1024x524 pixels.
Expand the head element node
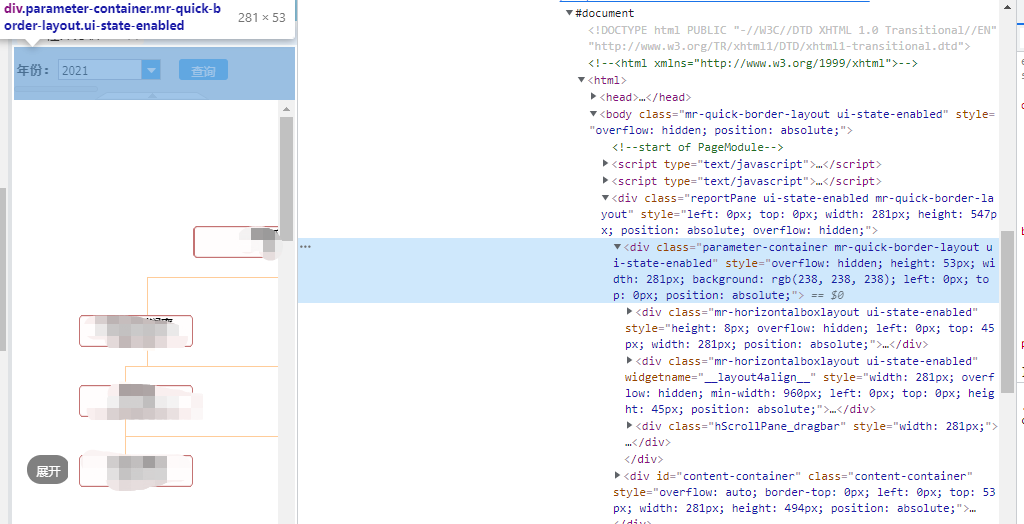pos(594,97)
